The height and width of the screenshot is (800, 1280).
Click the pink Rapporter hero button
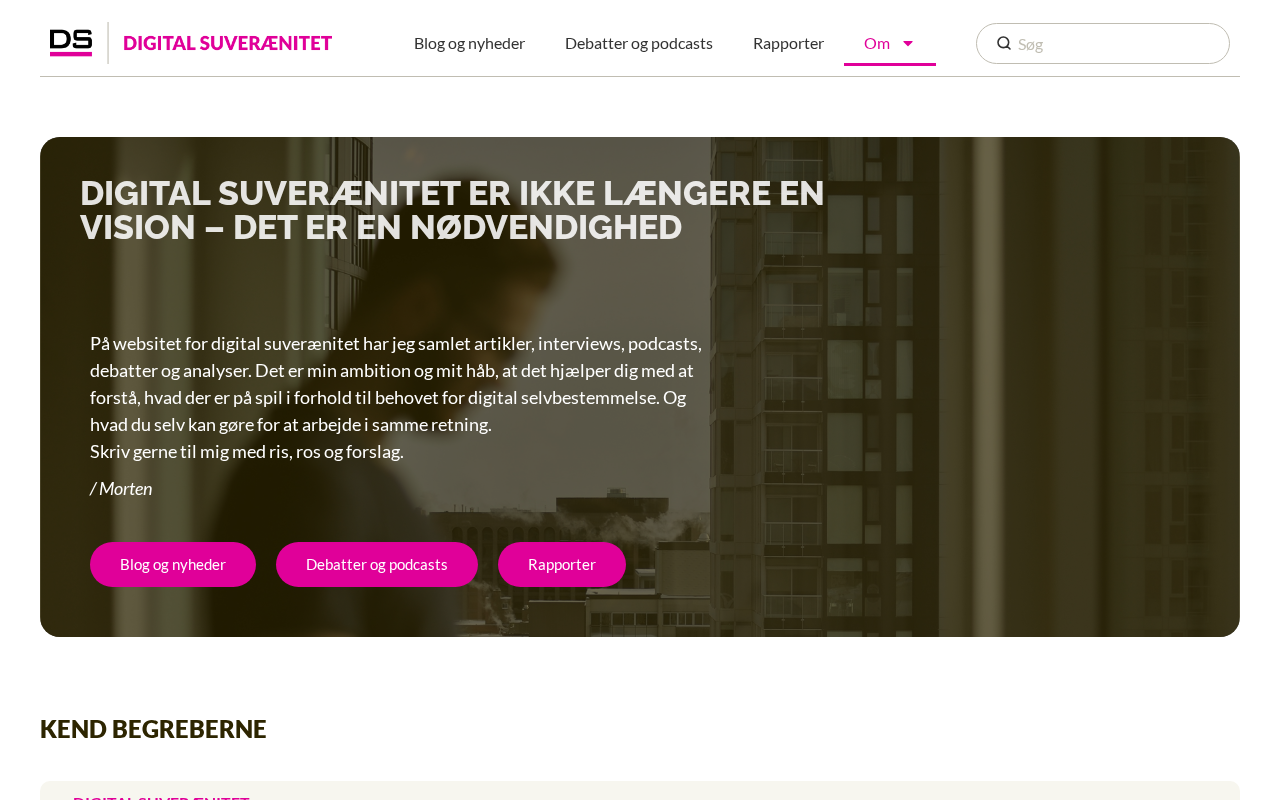pos(562,564)
